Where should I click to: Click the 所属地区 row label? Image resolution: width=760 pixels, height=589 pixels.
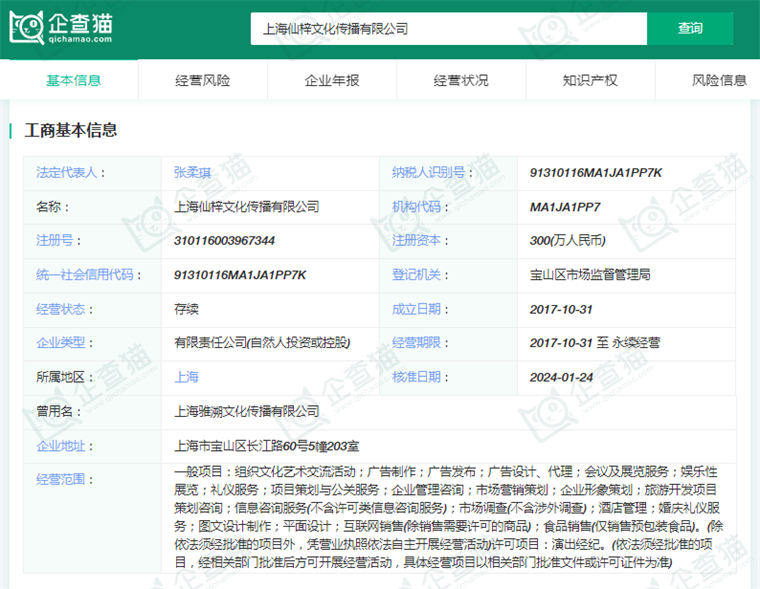point(61,377)
